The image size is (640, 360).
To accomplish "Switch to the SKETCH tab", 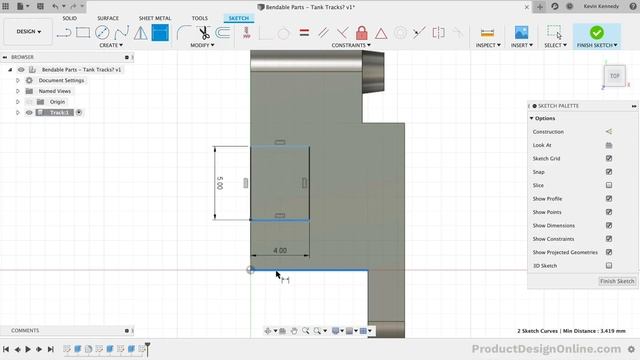I will [x=239, y=18].
